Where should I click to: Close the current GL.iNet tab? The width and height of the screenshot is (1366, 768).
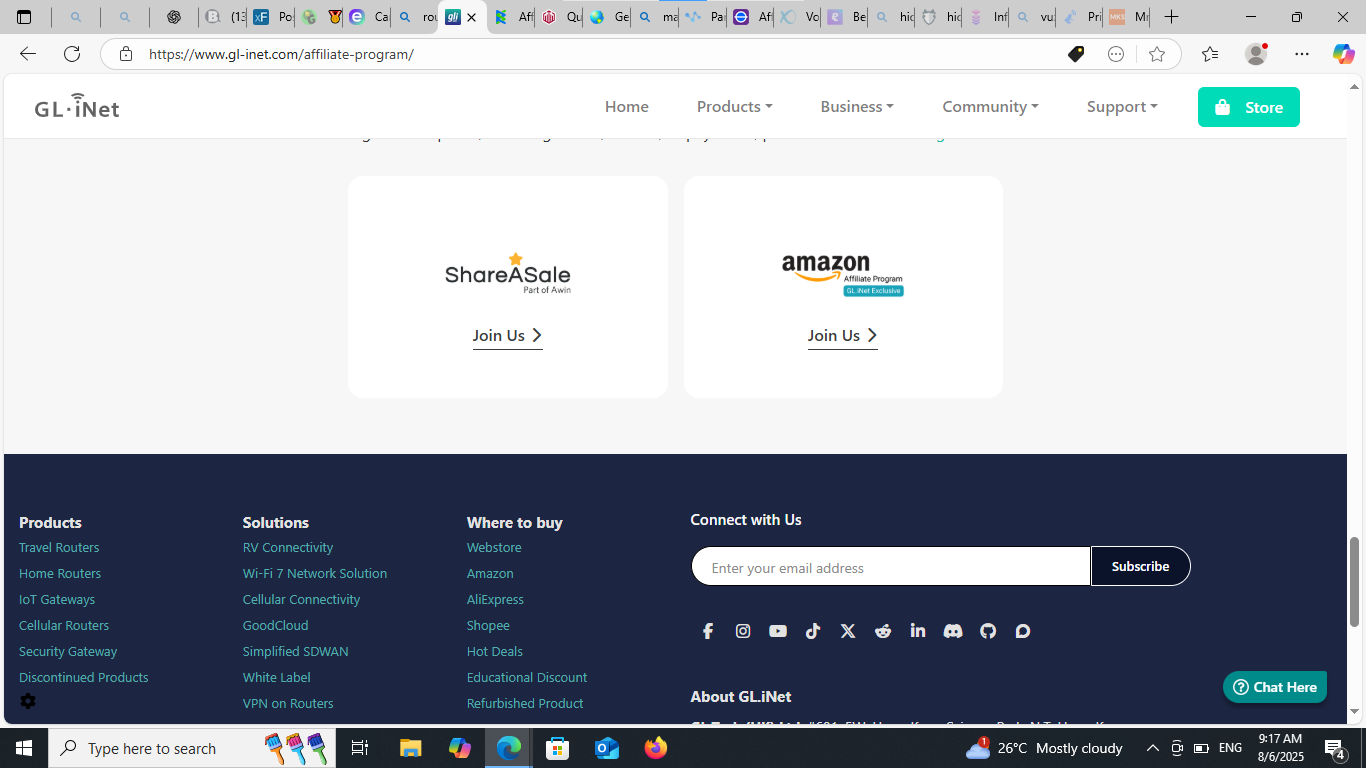tap(472, 17)
